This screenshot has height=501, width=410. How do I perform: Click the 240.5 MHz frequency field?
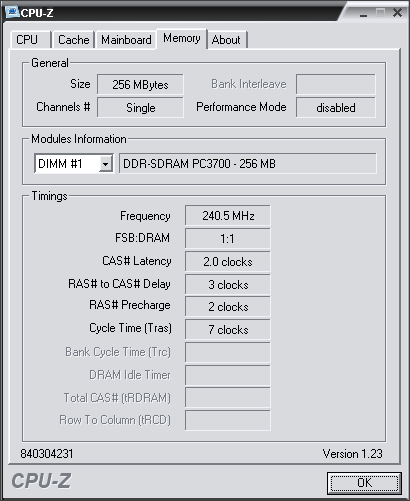(228, 216)
